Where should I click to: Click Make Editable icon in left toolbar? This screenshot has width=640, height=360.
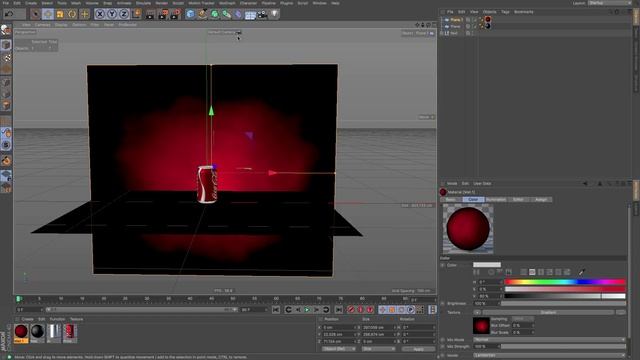6,30
